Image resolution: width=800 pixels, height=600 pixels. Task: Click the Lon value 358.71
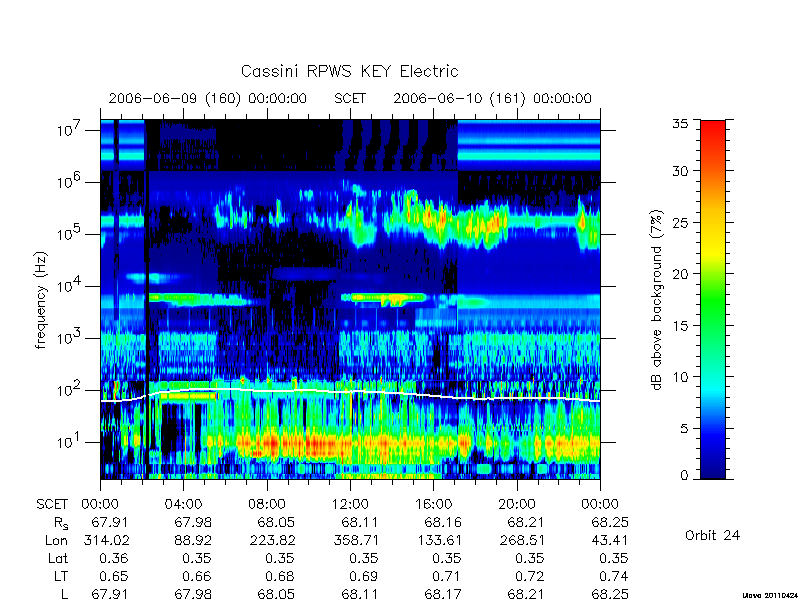coord(356,540)
